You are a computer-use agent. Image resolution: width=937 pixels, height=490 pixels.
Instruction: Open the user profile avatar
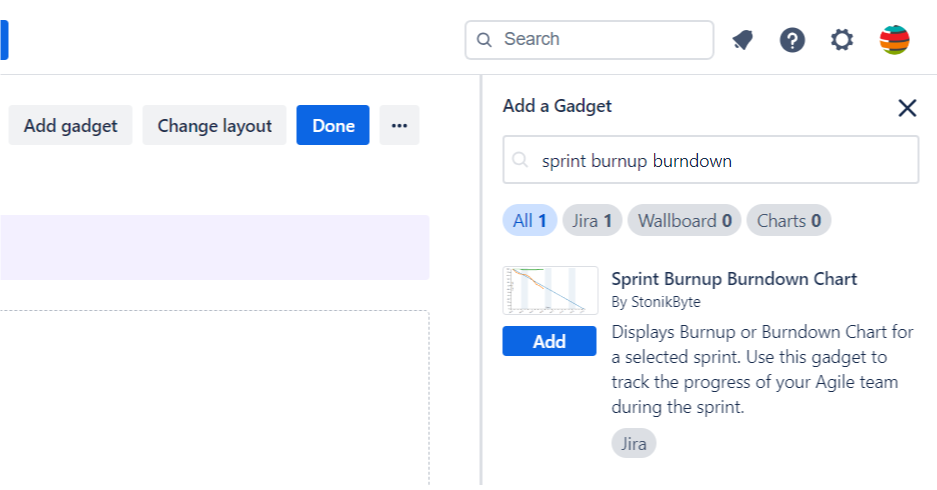pyautogui.click(x=895, y=40)
